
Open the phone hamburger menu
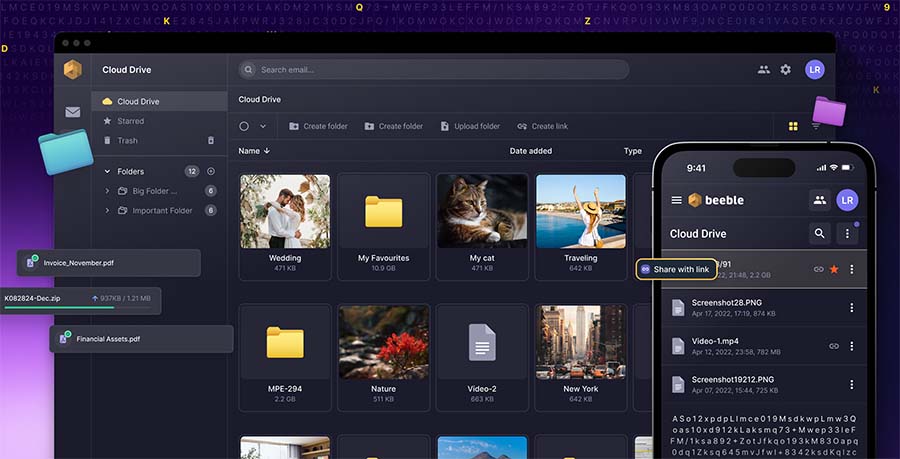(x=677, y=200)
